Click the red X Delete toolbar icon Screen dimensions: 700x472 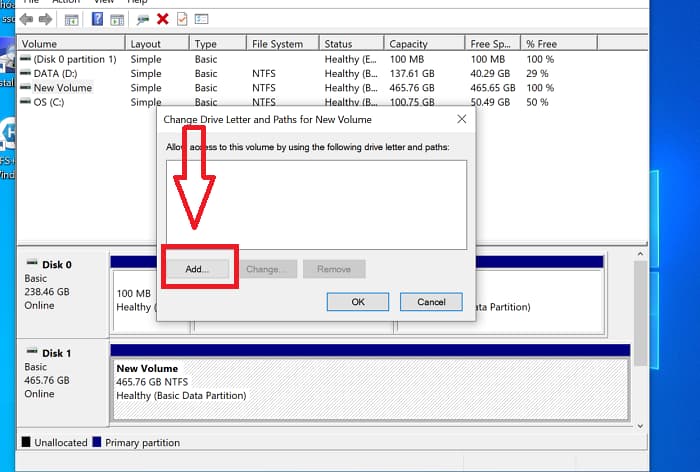point(163,19)
